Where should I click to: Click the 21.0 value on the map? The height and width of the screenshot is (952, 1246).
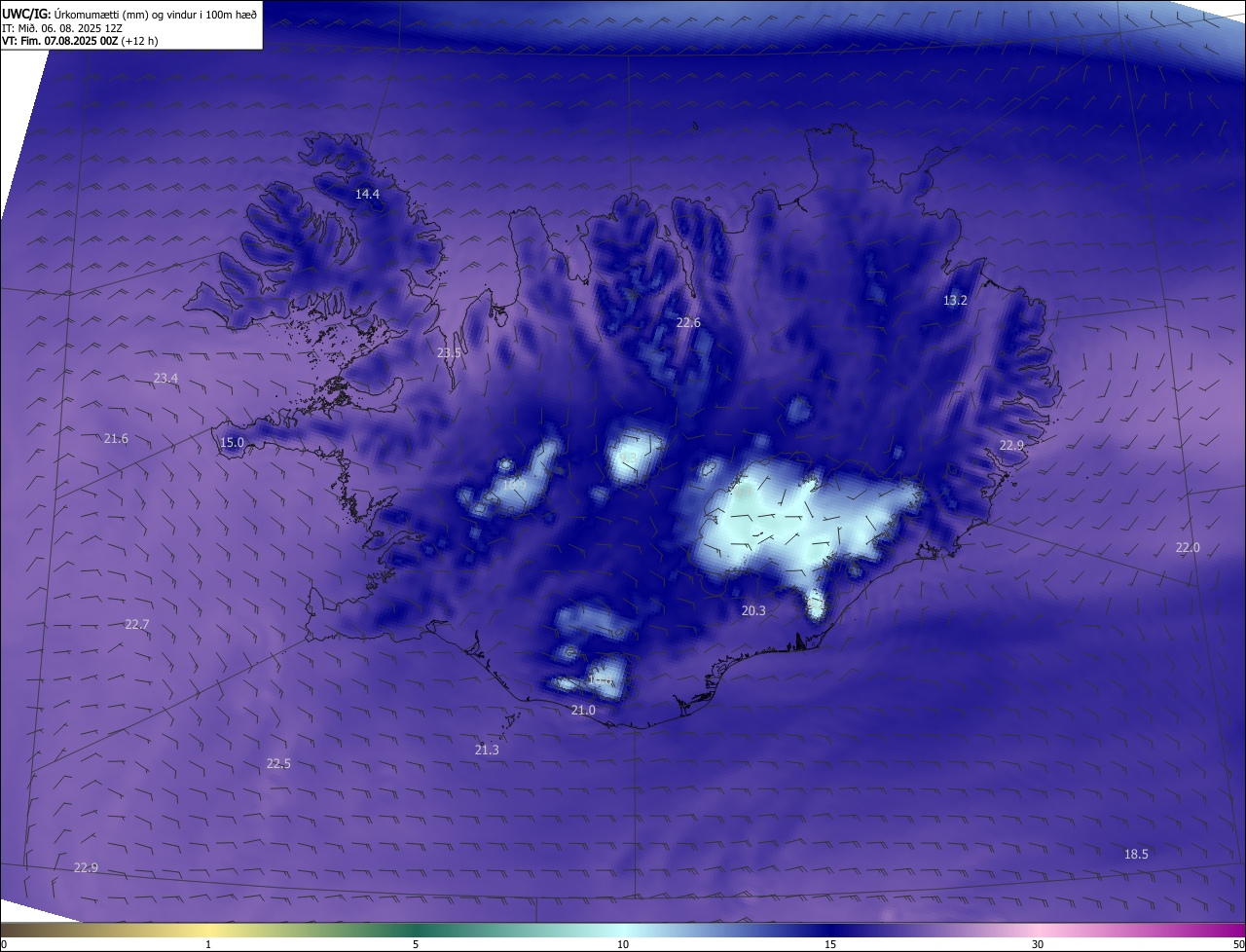[x=583, y=710]
